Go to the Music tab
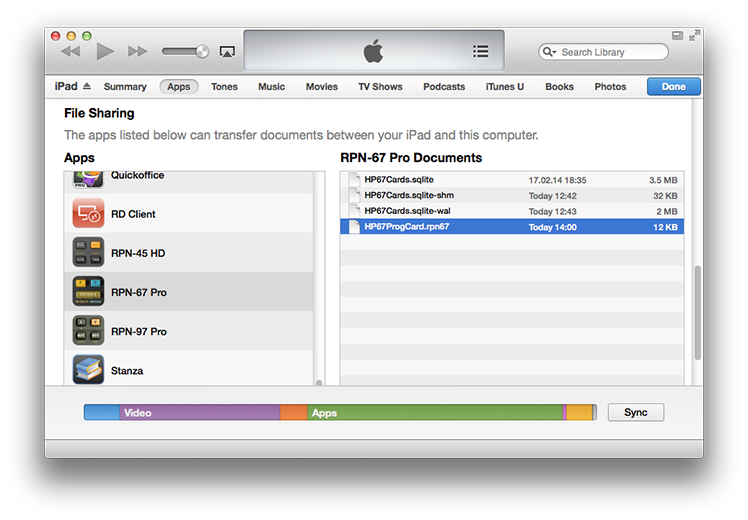748x520 pixels. click(x=271, y=87)
